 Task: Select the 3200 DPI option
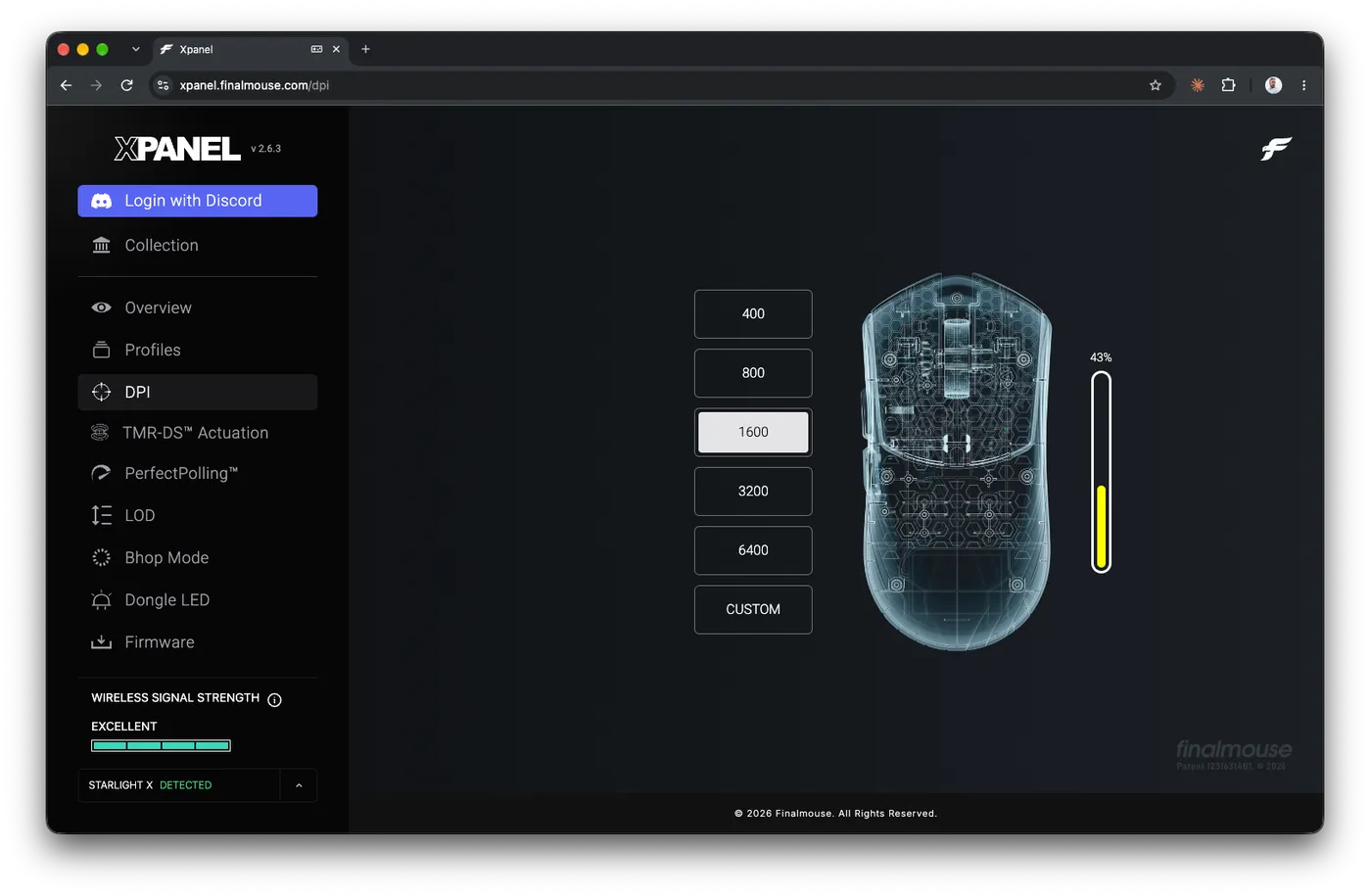click(x=753, y=492)
